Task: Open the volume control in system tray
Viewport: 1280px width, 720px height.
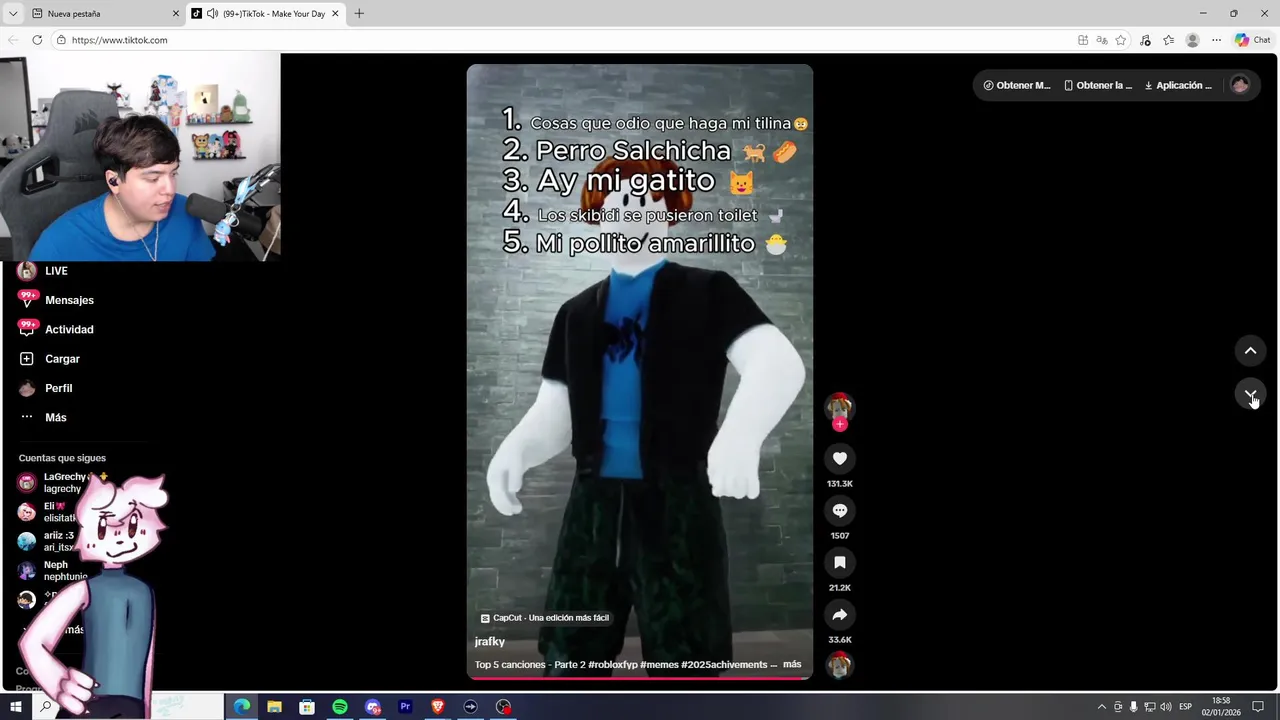Action: 1166,707
